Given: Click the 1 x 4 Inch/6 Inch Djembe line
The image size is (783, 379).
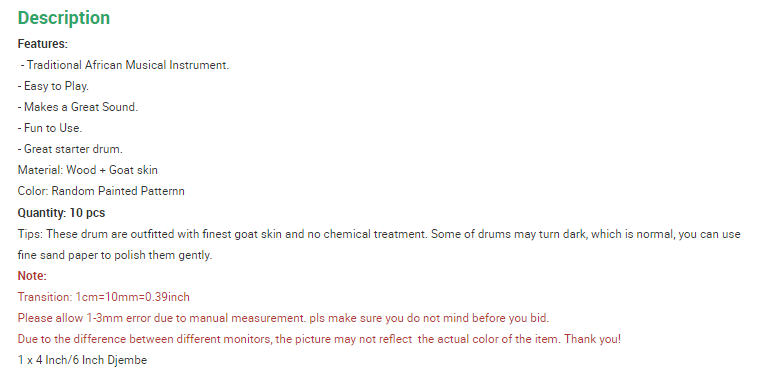Looking at the screenshot, I should click(82, 360).
